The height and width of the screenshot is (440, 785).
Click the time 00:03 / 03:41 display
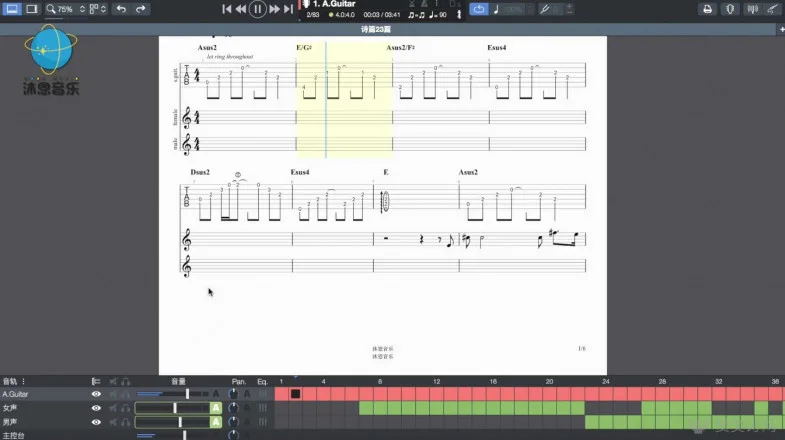[382, 15]
